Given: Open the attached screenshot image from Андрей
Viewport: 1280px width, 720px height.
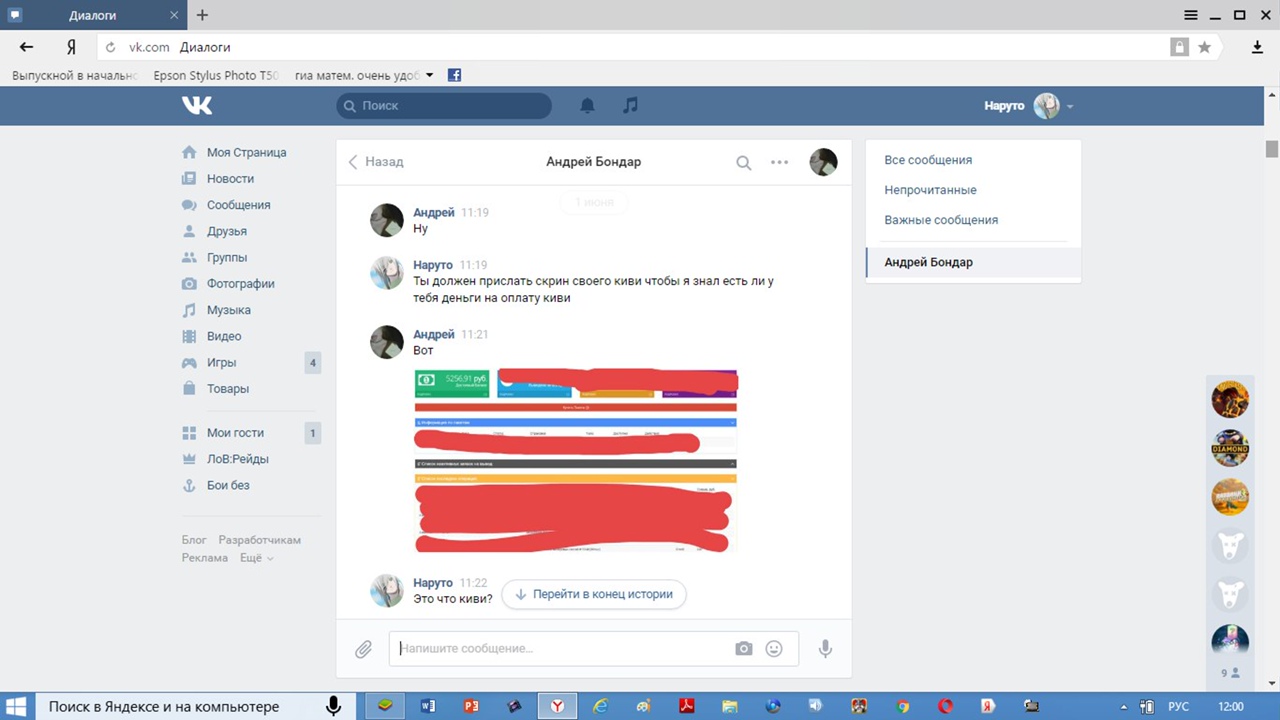Looking at the screenshot, I should pyautogui.click(x=575, y=460).
